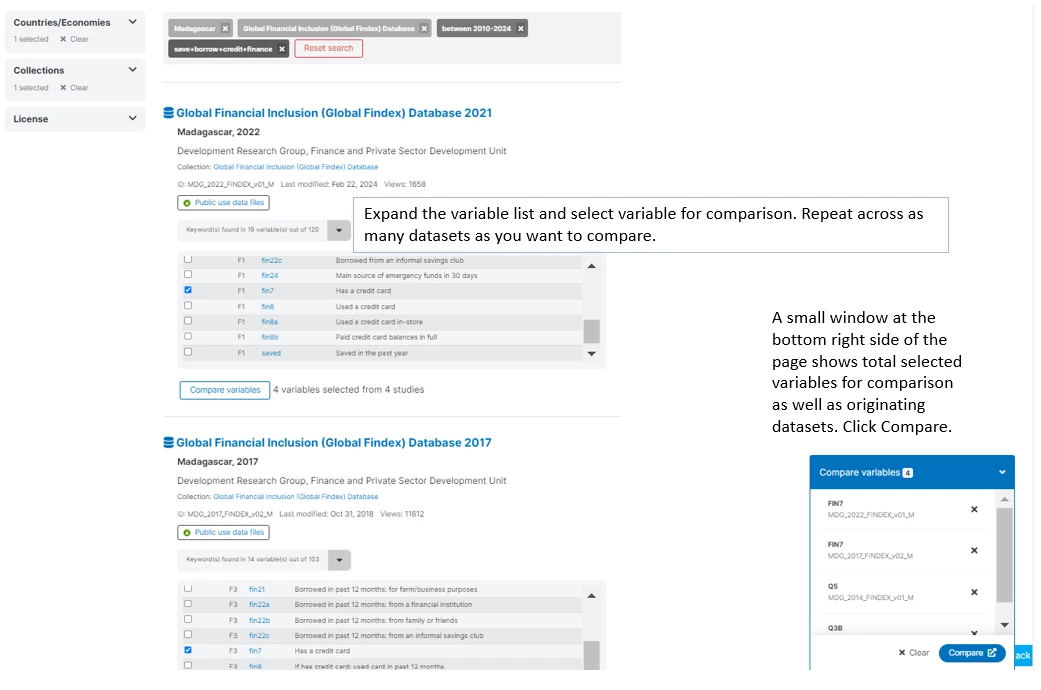Tick the fin8a credit card in-store checkbox
Screen dimensions: 1041x690
(188, 321)
